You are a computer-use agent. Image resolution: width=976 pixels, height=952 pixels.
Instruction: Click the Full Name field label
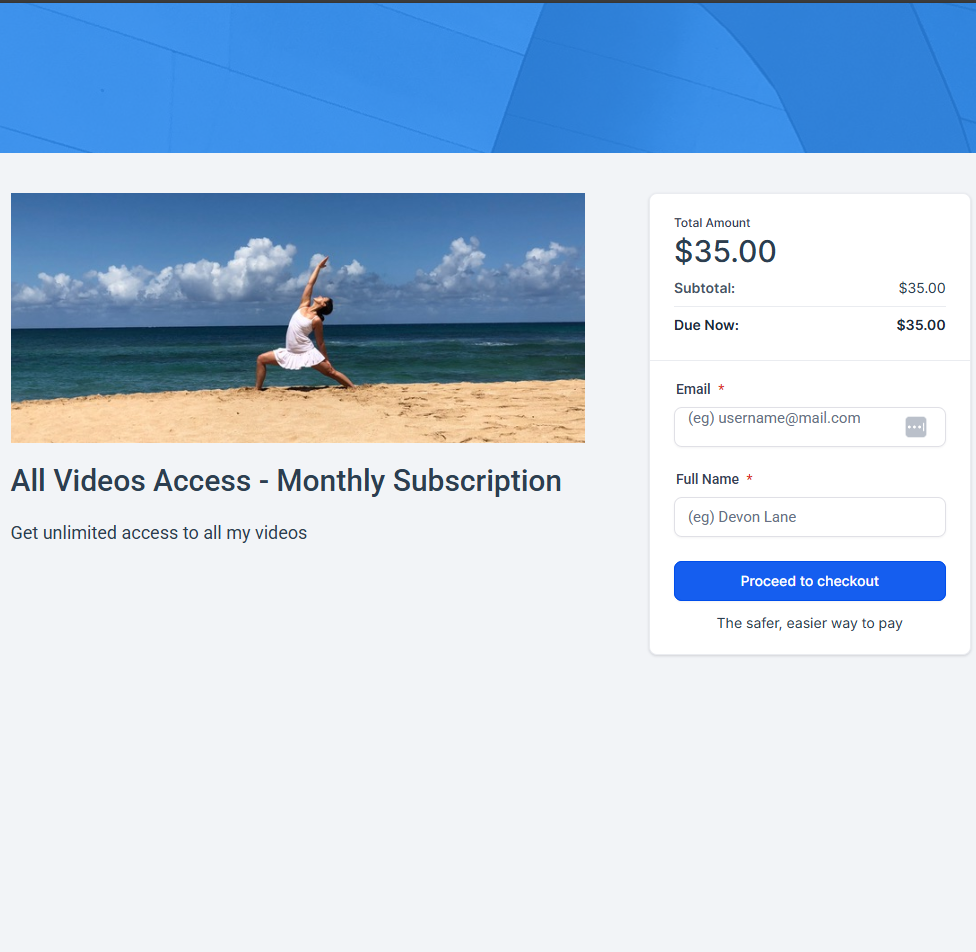pyautogui.click(x=707, y=479)
